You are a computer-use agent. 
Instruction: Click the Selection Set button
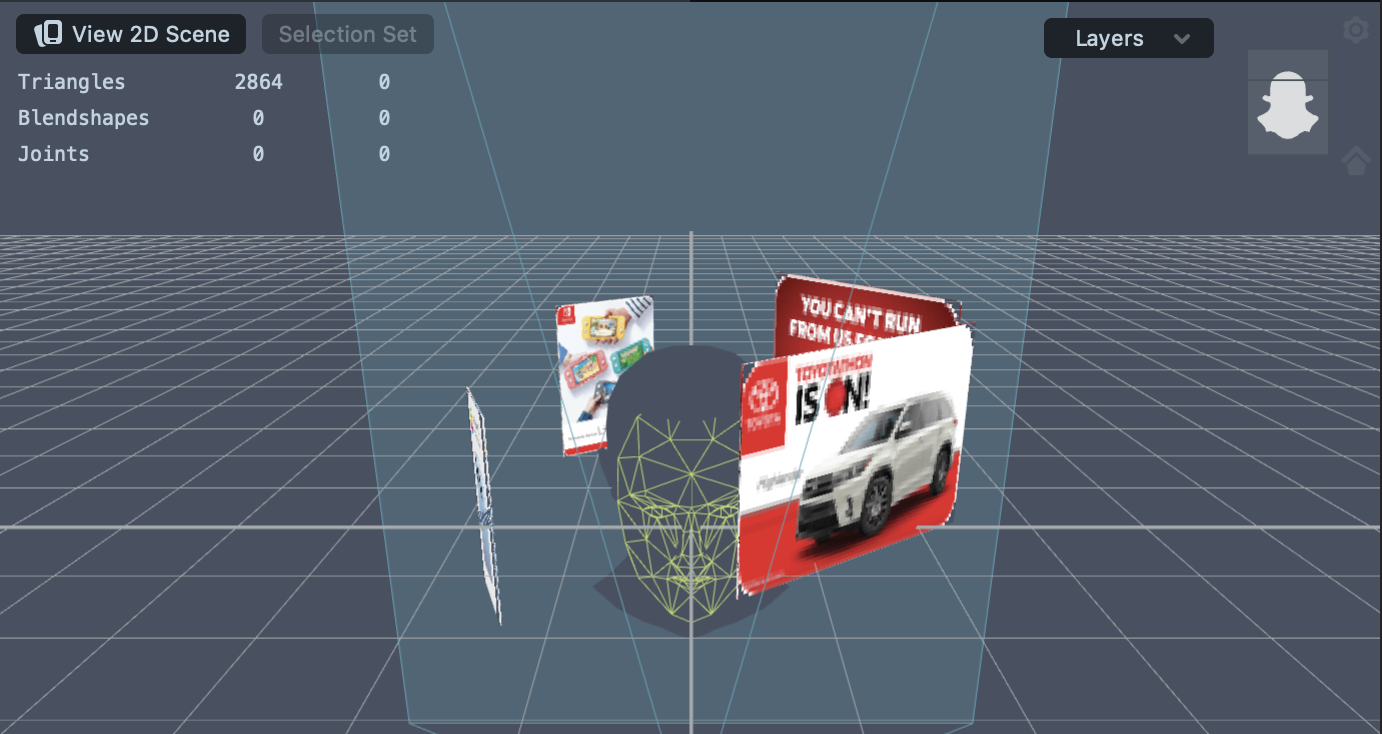click(347, 34)
